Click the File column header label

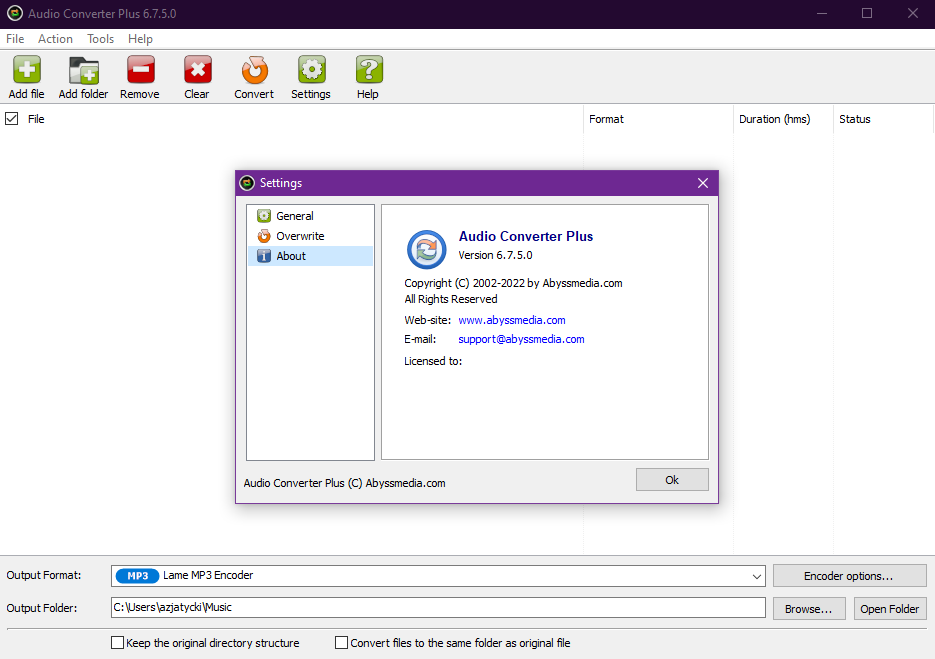click(36, 119)
